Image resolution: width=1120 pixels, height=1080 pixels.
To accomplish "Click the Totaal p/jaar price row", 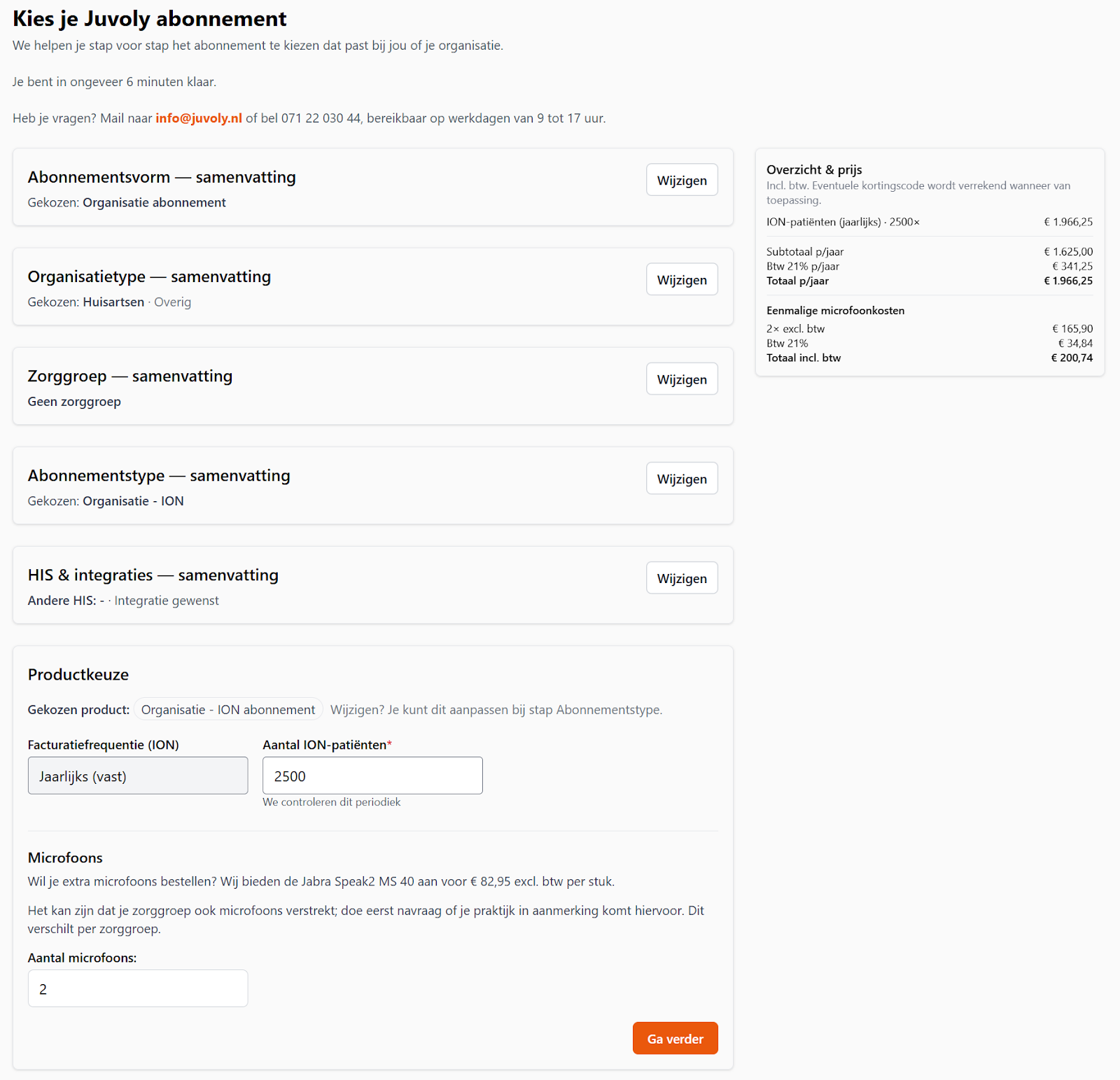I will (x=929, y=281).
